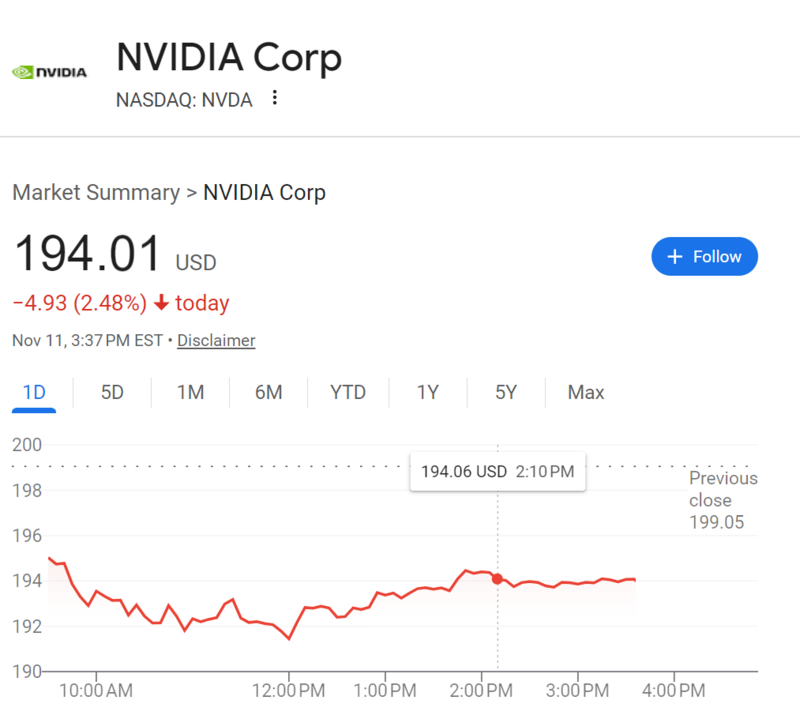Click the 194.06 USD chart tooltip

click(497, 471)
